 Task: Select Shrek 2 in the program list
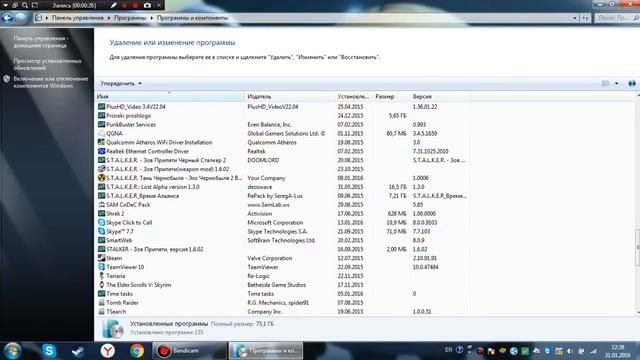click(x=282, y=213)
